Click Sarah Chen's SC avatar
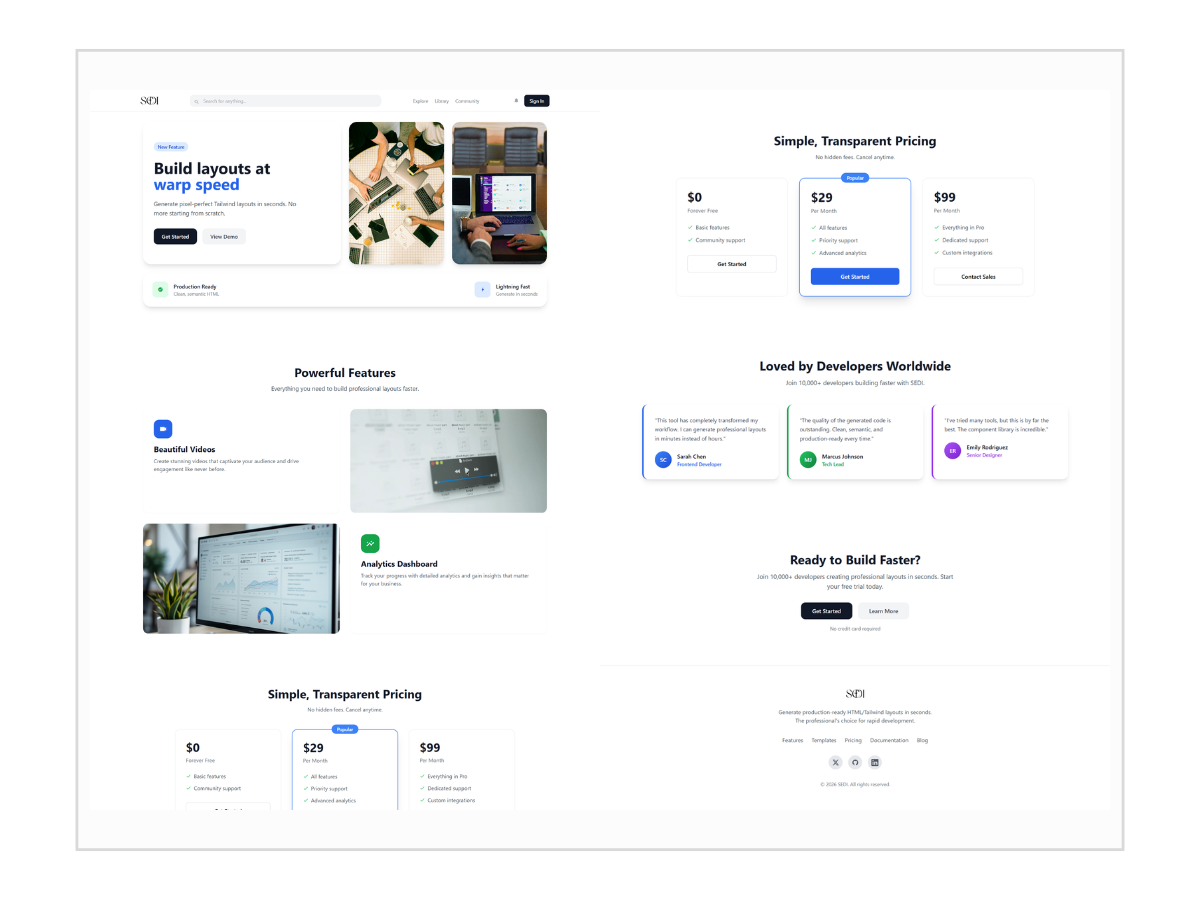 coord(663,460)
